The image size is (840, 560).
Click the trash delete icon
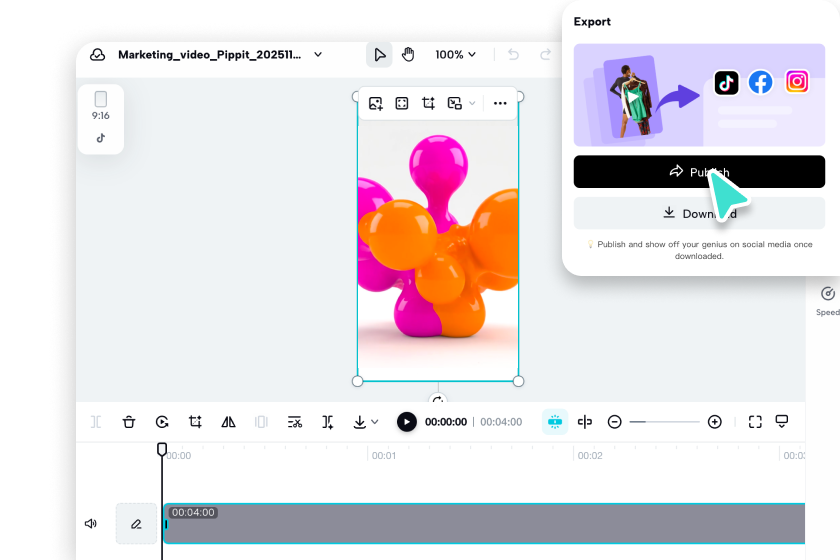click(129, 422)
